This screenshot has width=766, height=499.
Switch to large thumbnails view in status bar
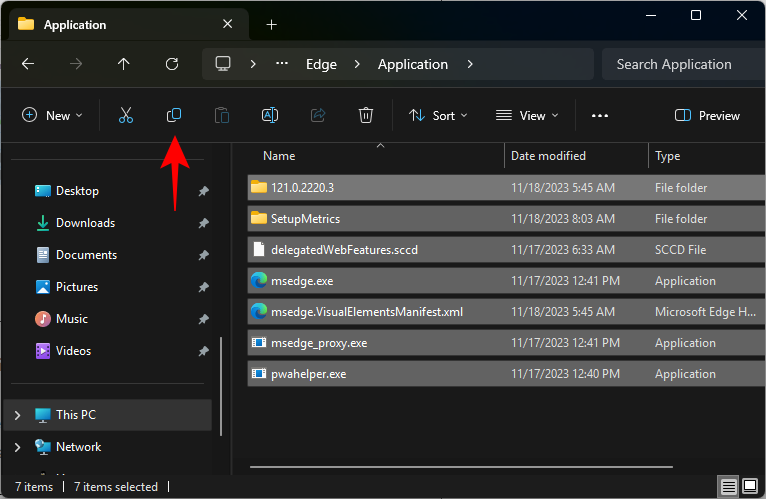tap(750, 486)
